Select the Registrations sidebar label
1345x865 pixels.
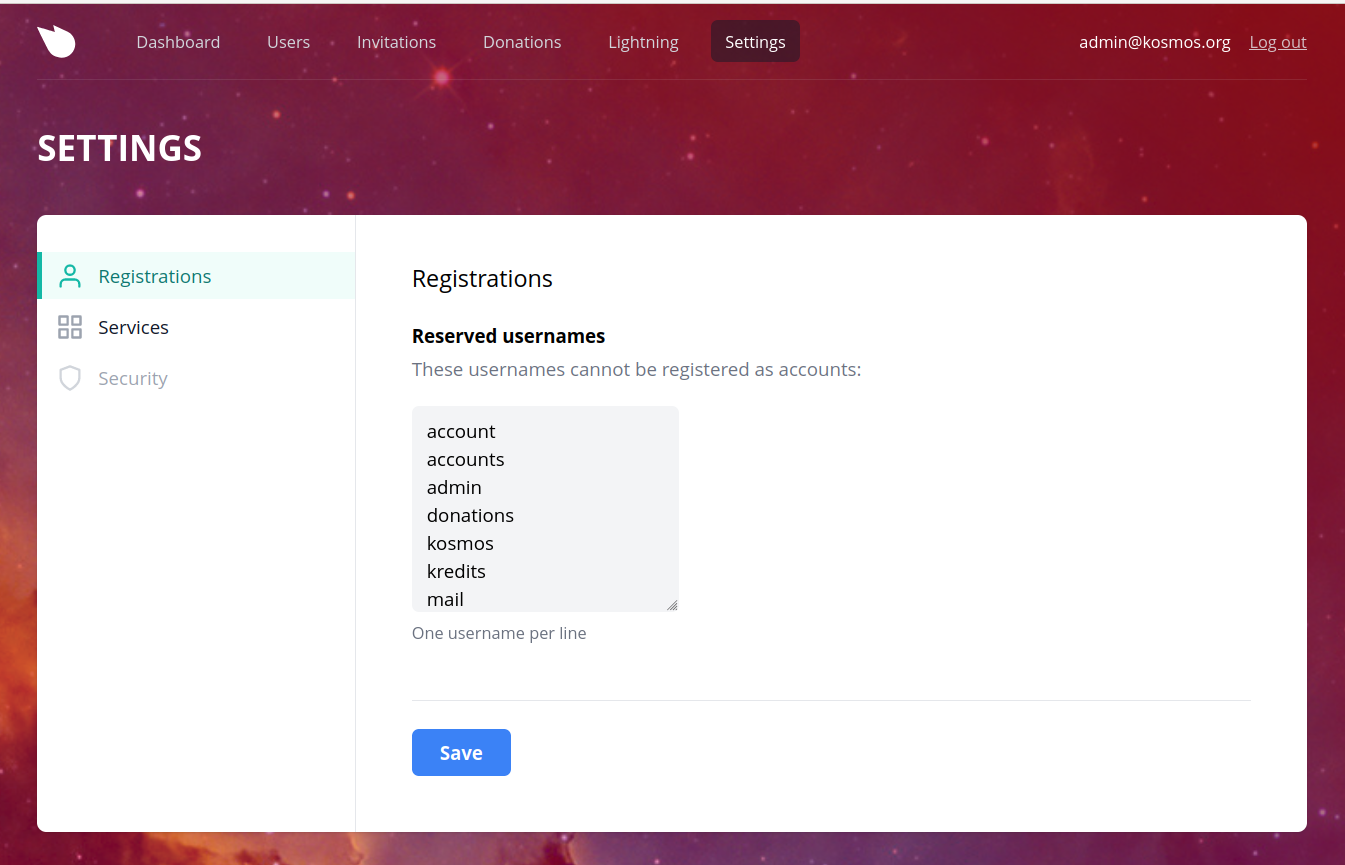(155, 277)
